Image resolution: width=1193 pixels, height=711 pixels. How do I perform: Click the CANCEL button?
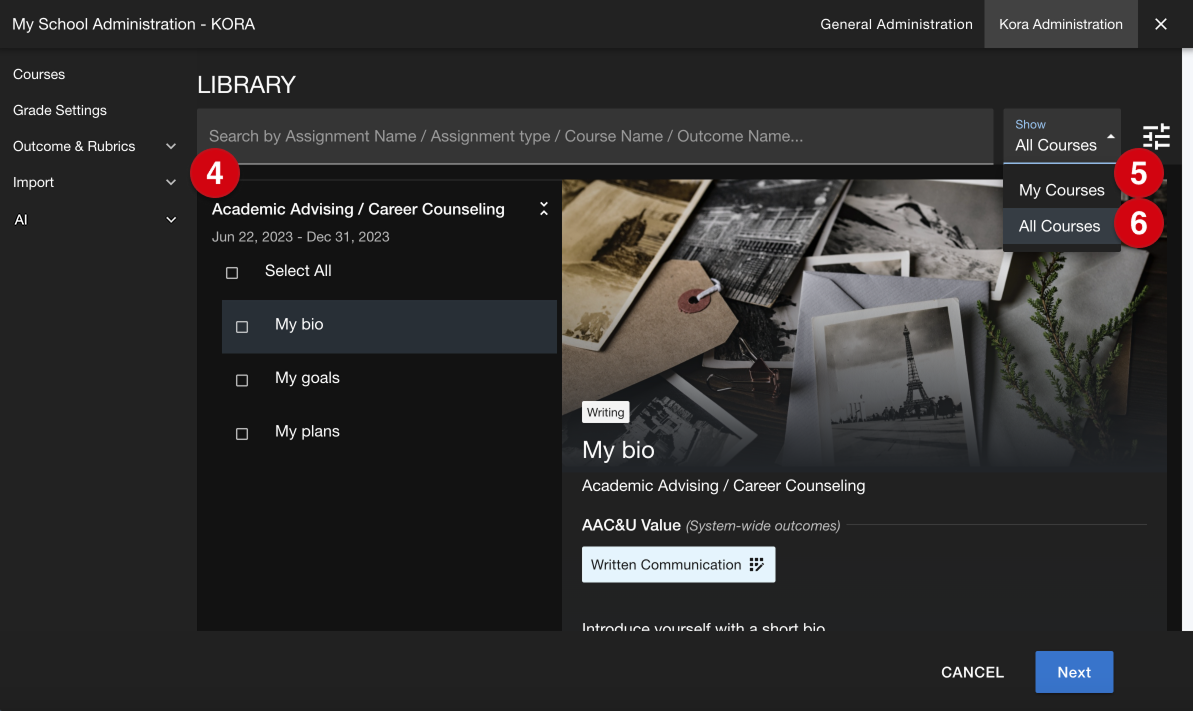(972, 672)
